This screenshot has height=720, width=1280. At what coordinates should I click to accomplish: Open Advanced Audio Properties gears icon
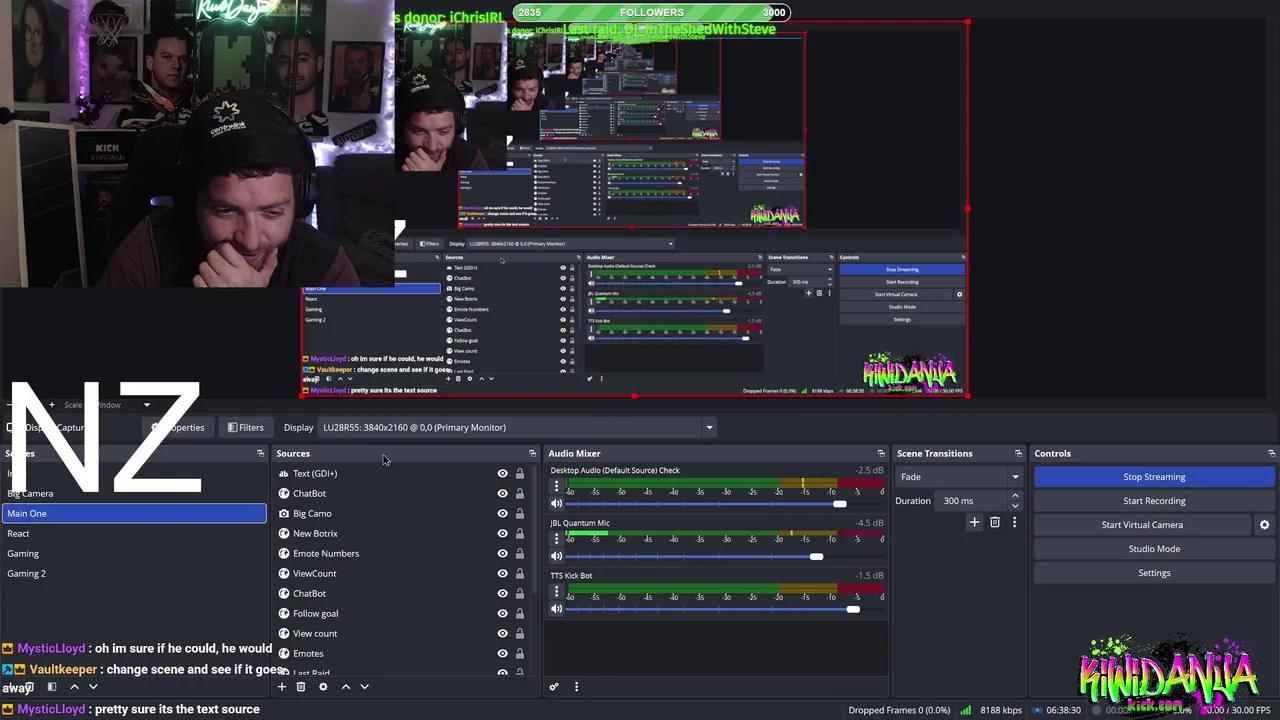click(554, 687)
